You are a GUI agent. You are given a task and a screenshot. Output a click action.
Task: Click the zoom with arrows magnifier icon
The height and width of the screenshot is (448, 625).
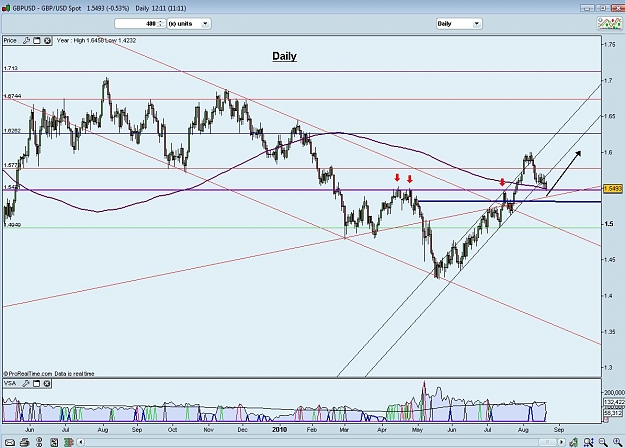pyautogui.click(x=588, y=442)
